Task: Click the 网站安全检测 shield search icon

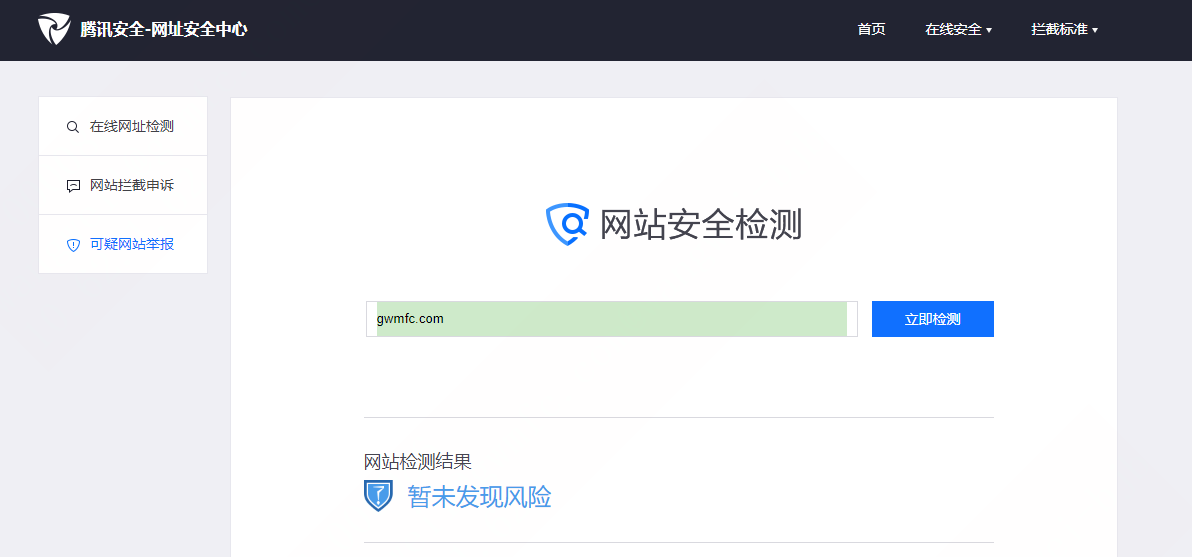Action: 568,224
